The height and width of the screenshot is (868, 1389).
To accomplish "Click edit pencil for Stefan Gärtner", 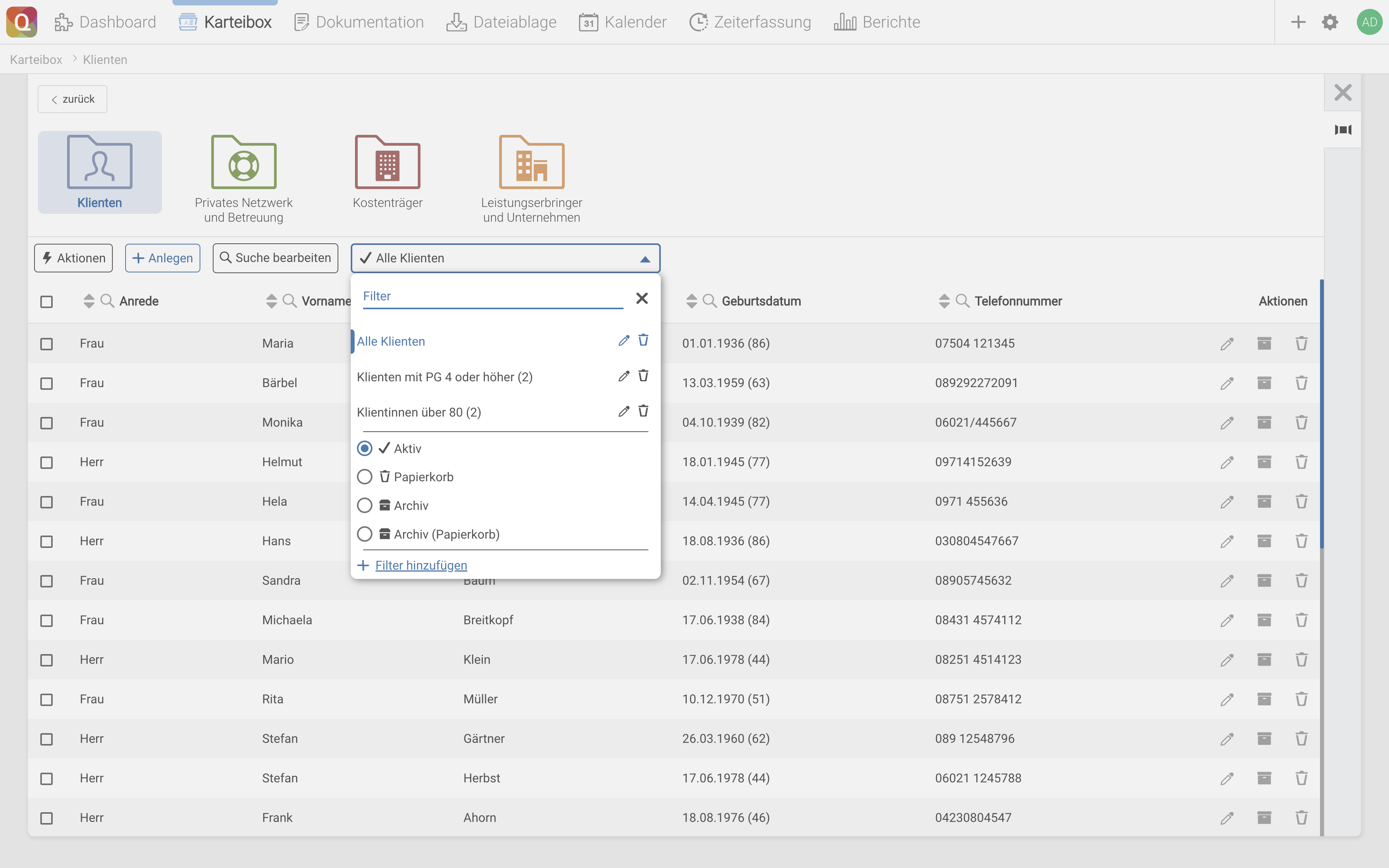I will 1227,739.
